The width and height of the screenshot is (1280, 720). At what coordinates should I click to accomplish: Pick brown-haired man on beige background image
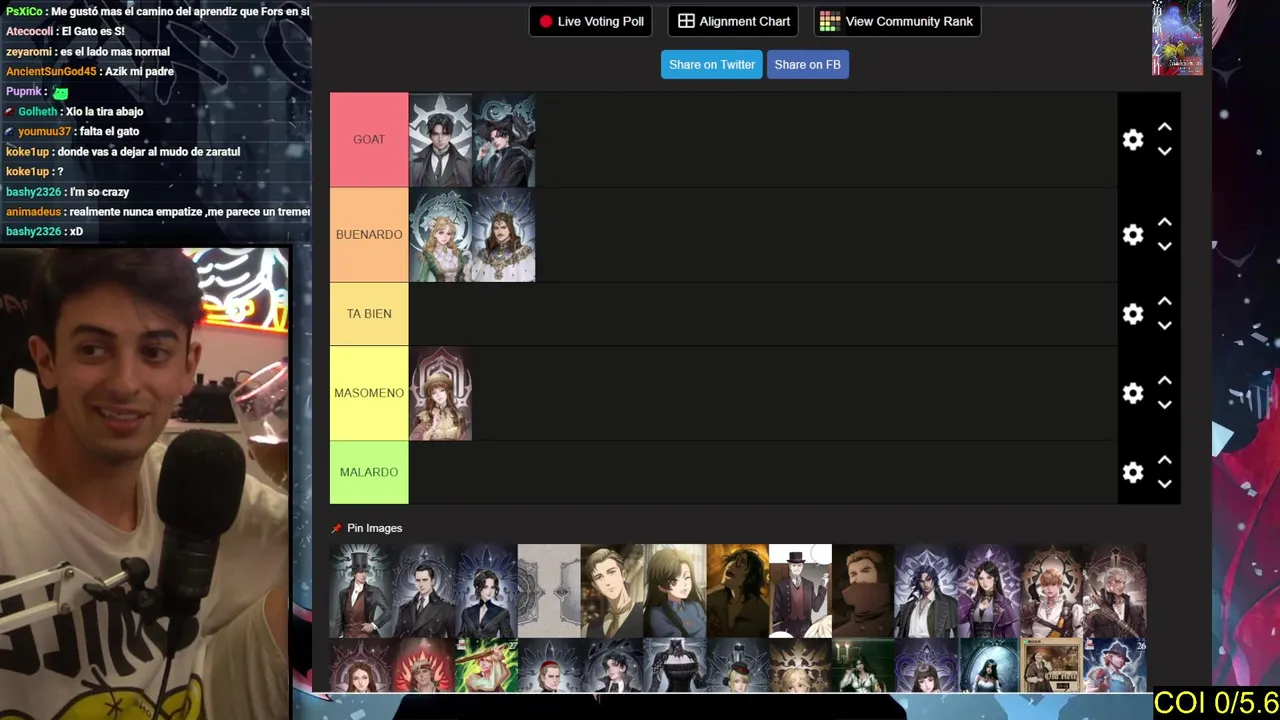[x=612, y=591]
